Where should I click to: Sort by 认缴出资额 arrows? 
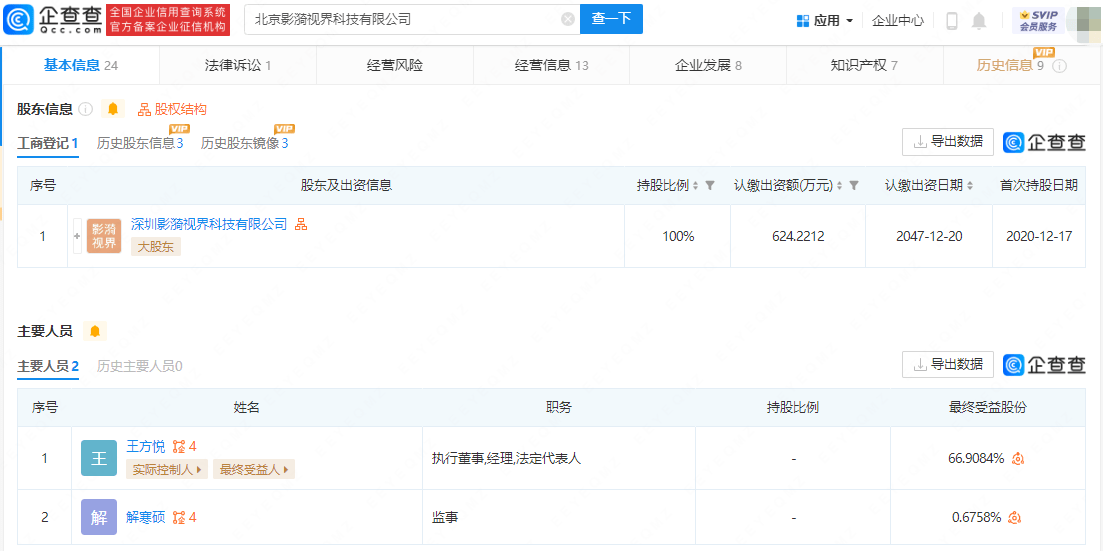(840, 186)
